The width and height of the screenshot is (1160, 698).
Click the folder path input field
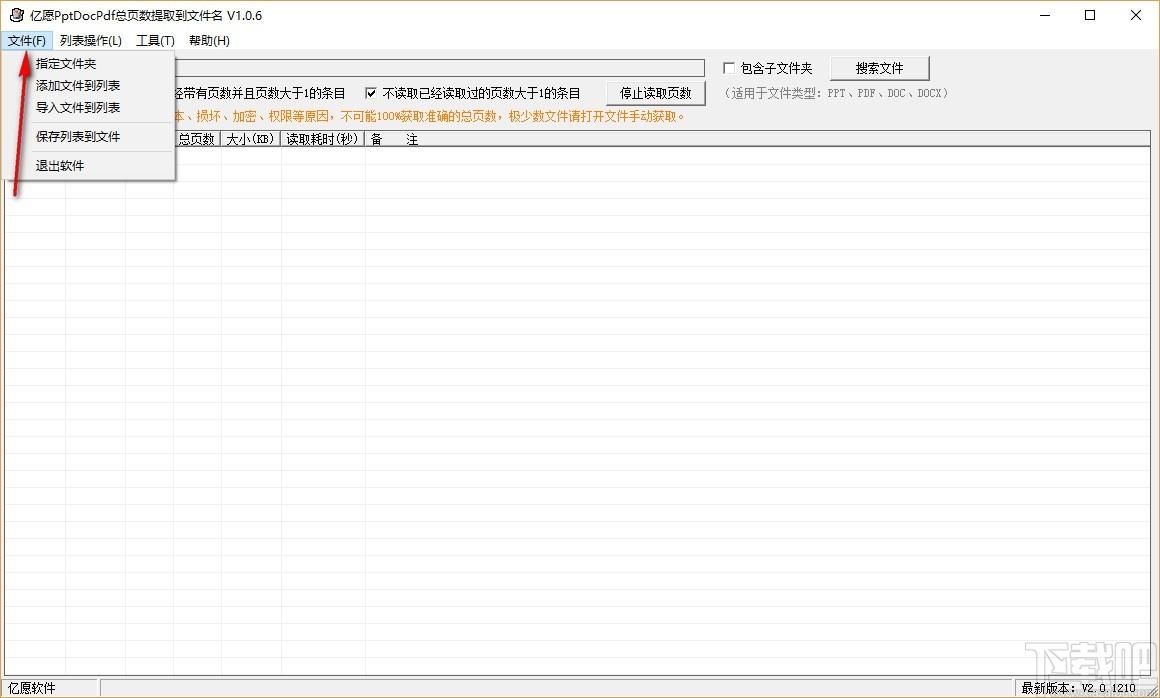[x=439, y=68]
